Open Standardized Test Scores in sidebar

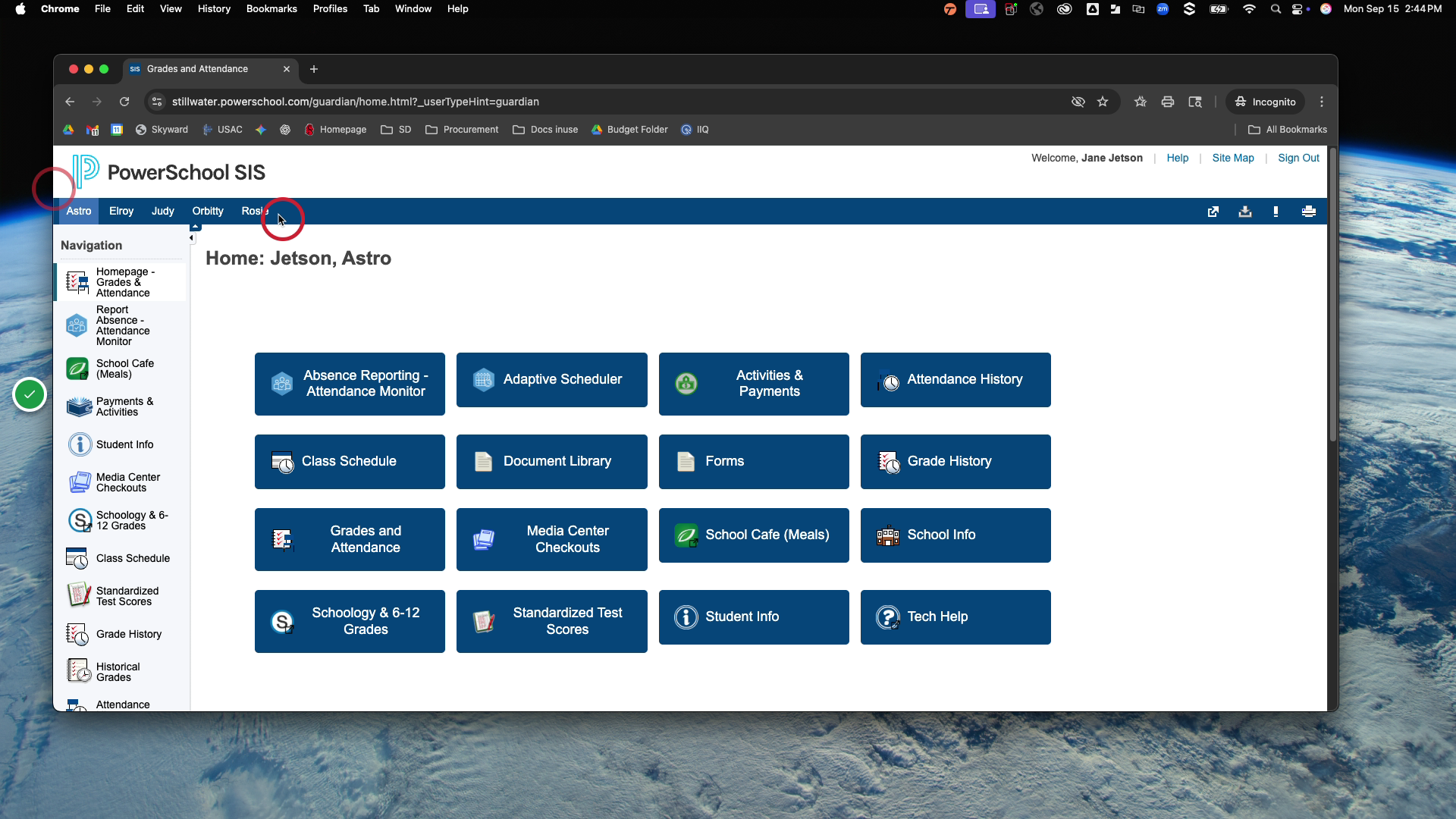(x=121, y=596)
